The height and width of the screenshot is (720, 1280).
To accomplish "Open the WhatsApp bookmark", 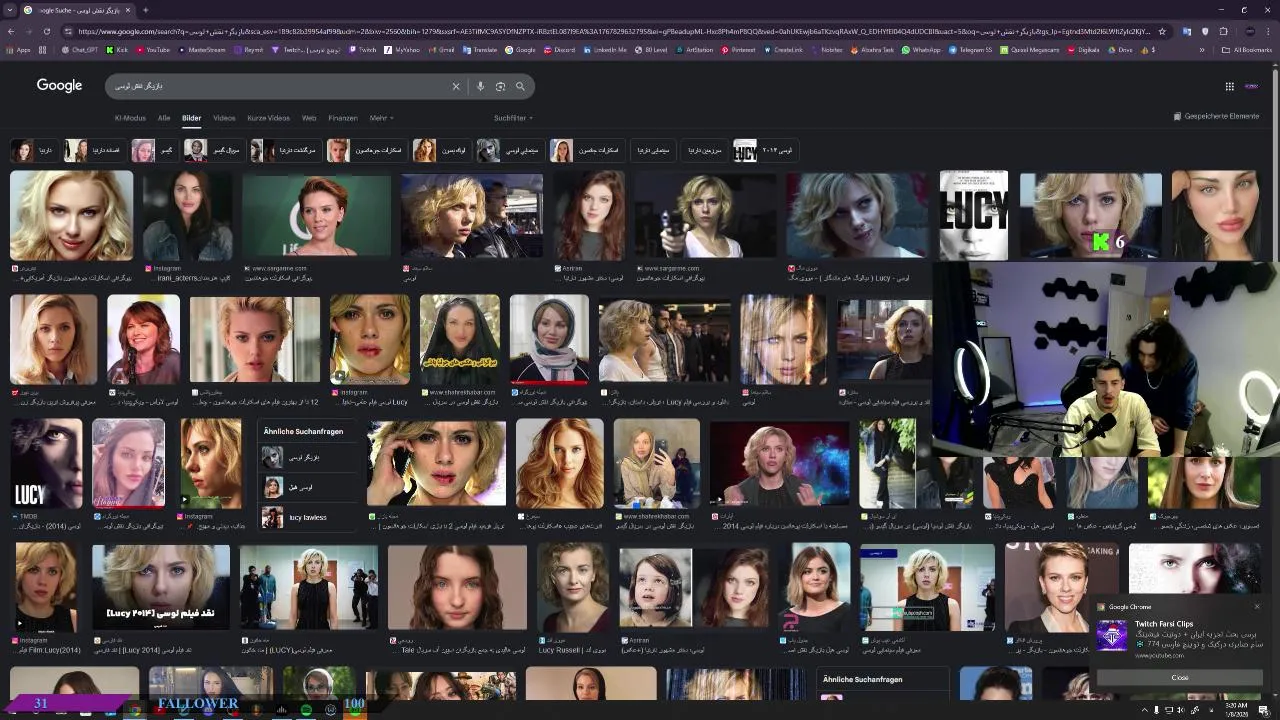I will click(x=921, y=49).
